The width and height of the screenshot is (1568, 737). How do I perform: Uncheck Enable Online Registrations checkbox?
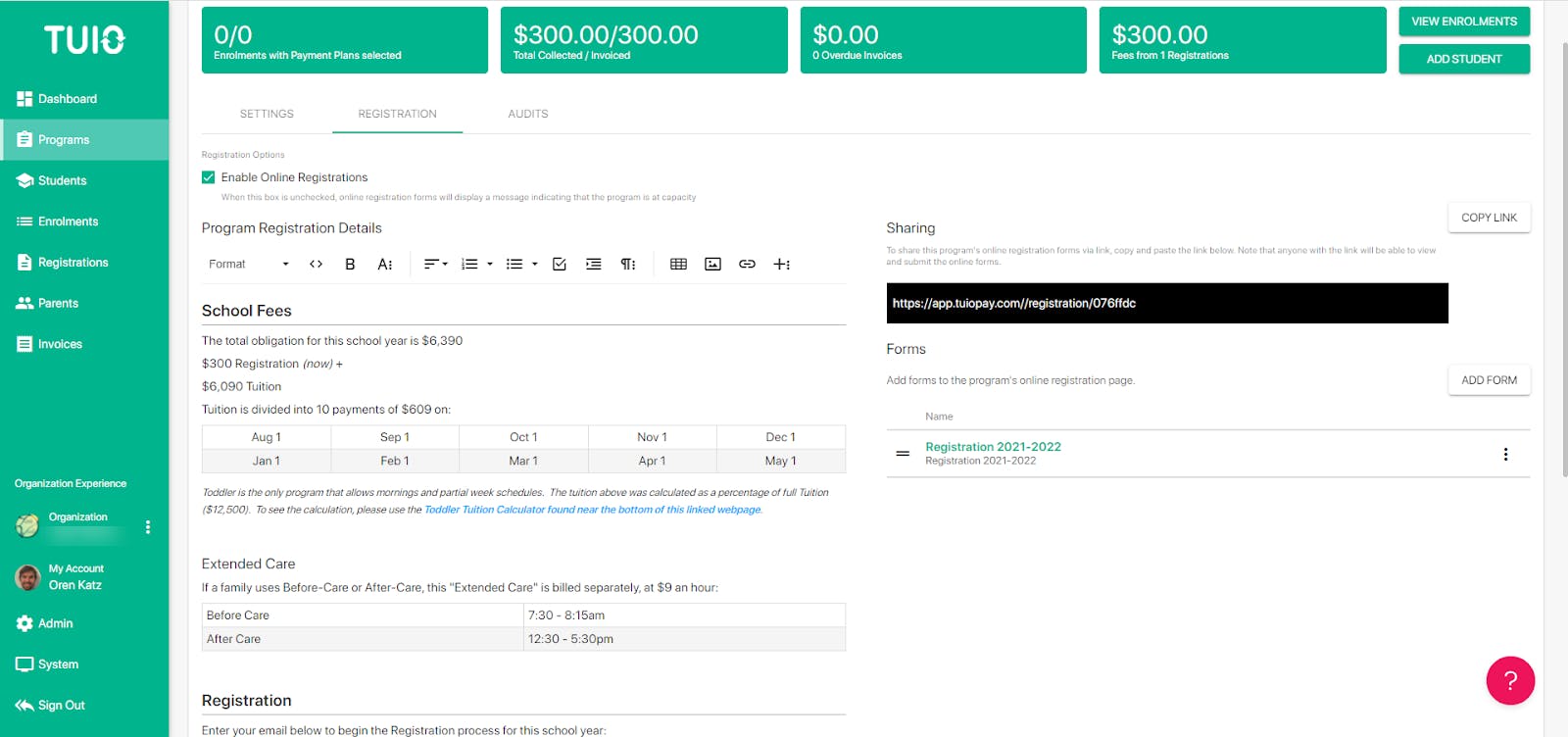(x=209, y=177)
